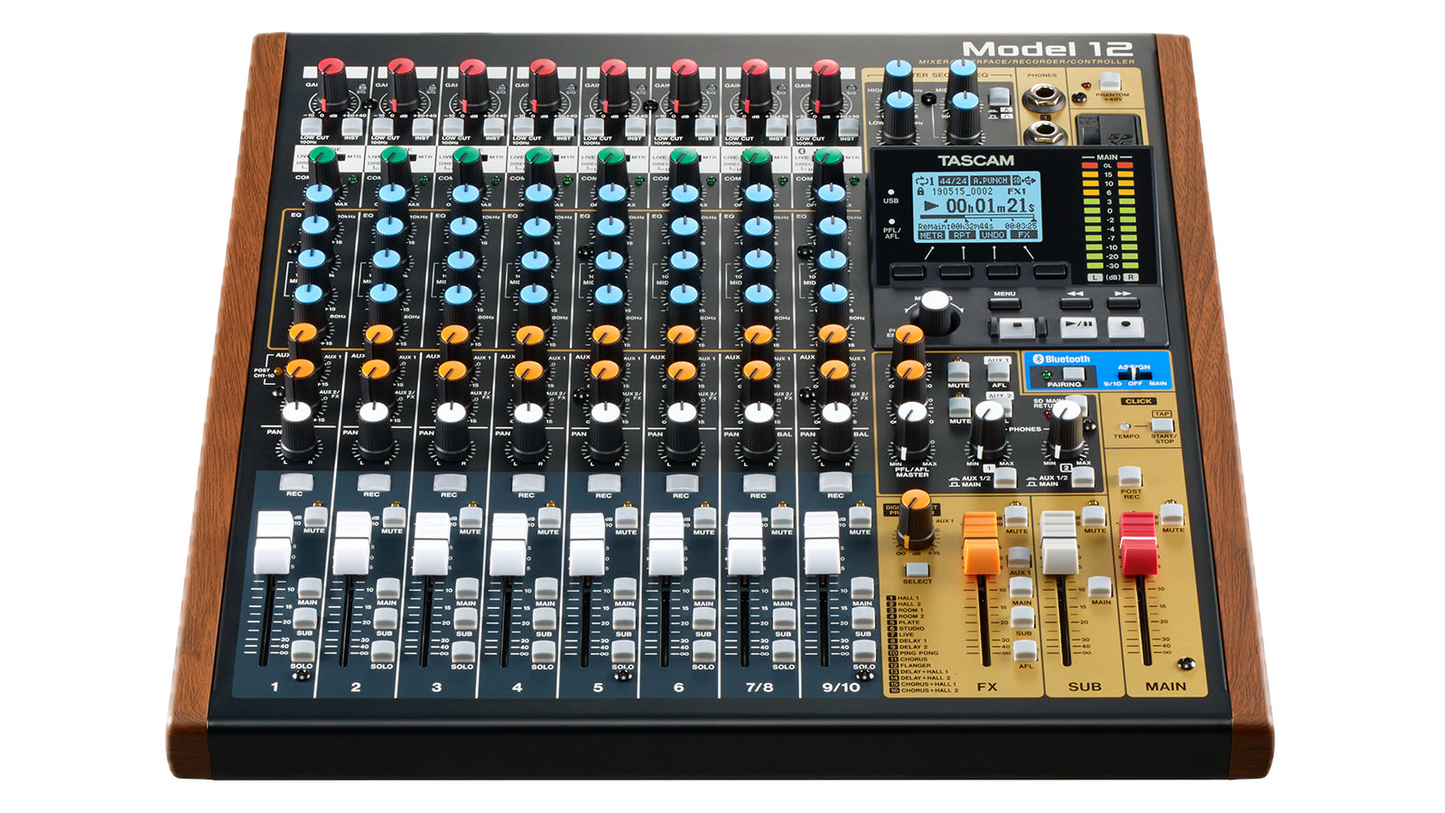The width and height of the screenshot is (1445, 813).
Task: Mute channel 1
Action: [314, 517]
